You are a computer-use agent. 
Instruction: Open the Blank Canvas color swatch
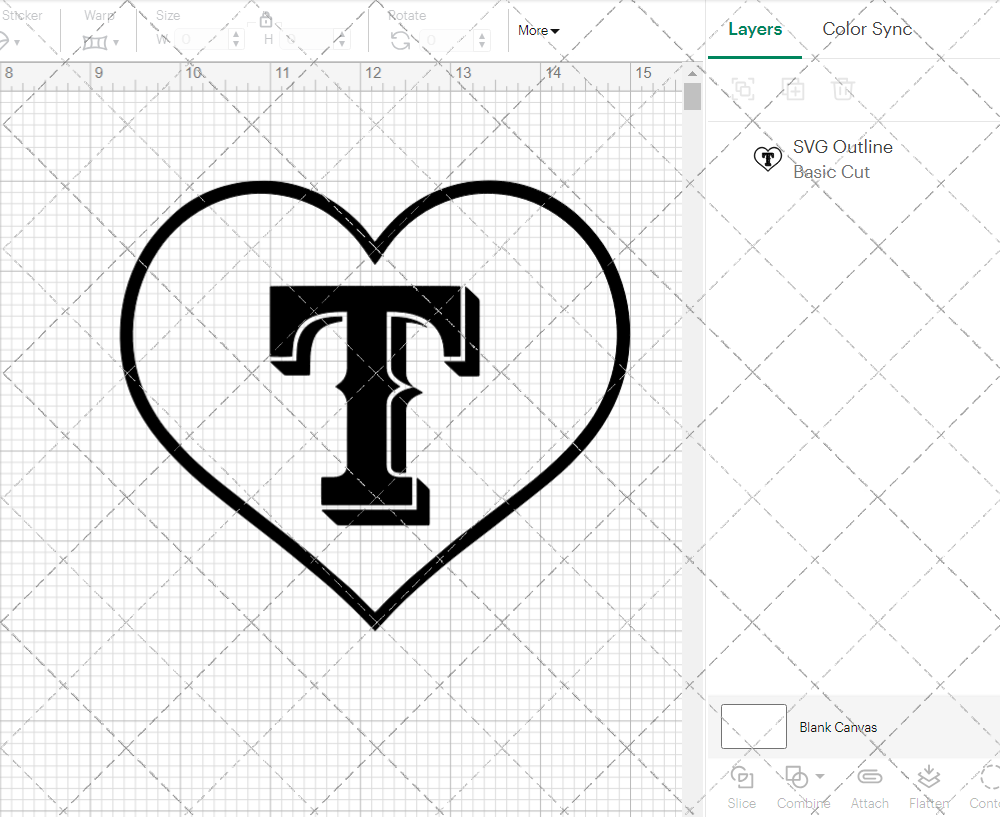[x=753, y=727]
